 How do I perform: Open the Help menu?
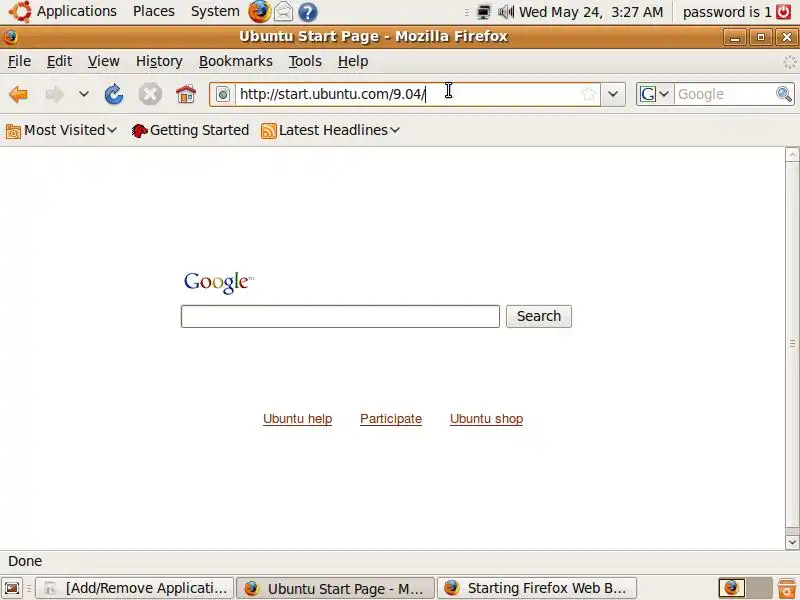click(353, 61)
